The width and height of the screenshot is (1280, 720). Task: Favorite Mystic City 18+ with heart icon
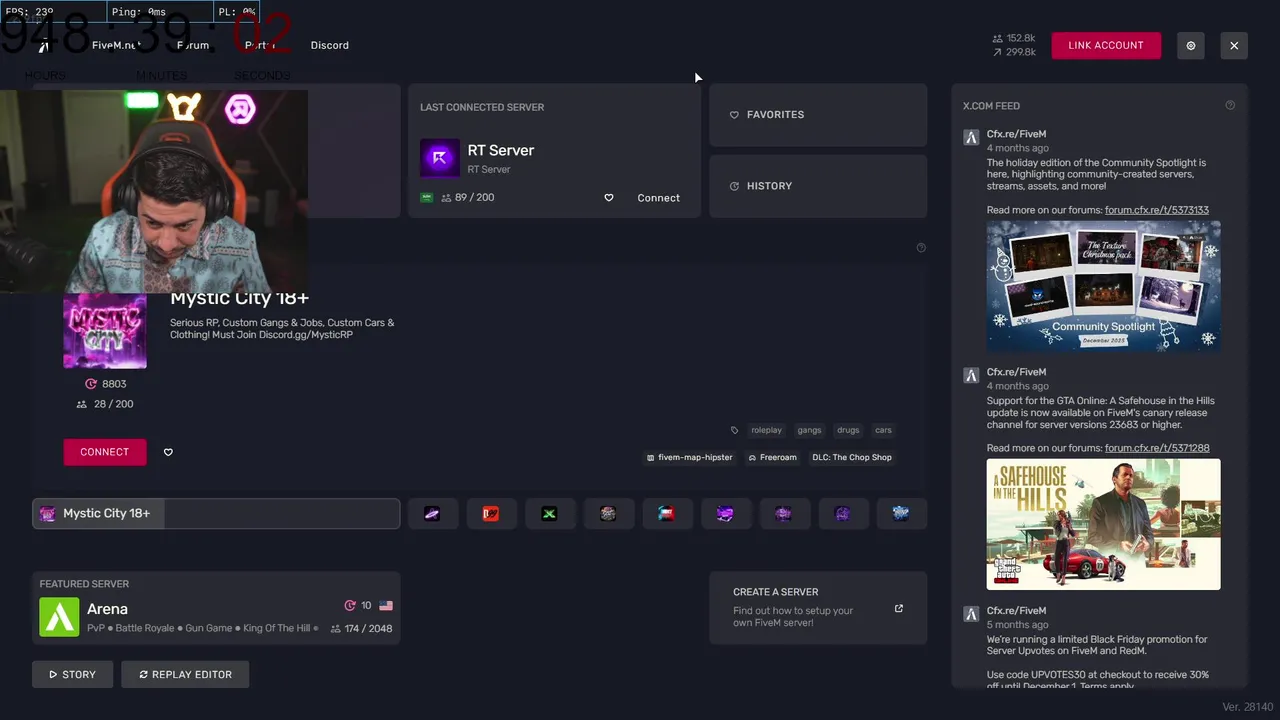[168, 452]
